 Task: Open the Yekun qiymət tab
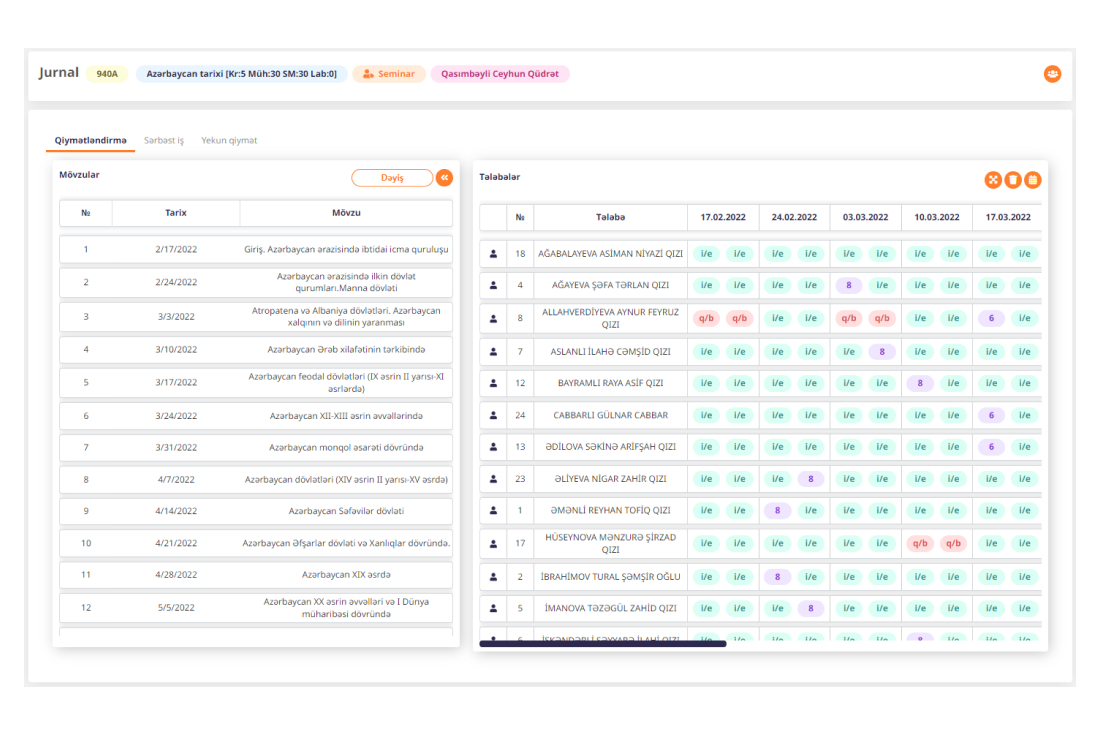pos(229,141)
